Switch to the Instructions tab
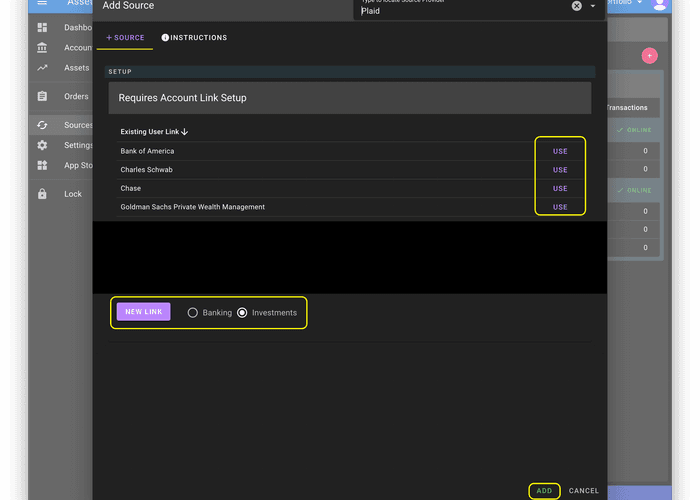700x500 pixels. tap(194, 38)
